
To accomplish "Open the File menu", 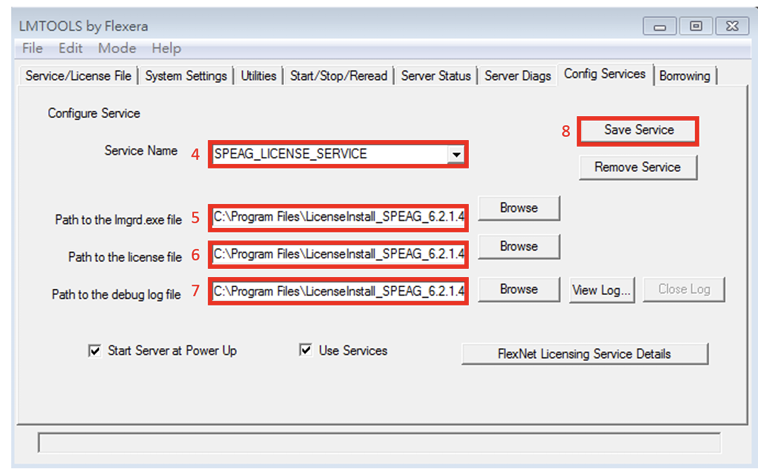I will tap(32, 48).
